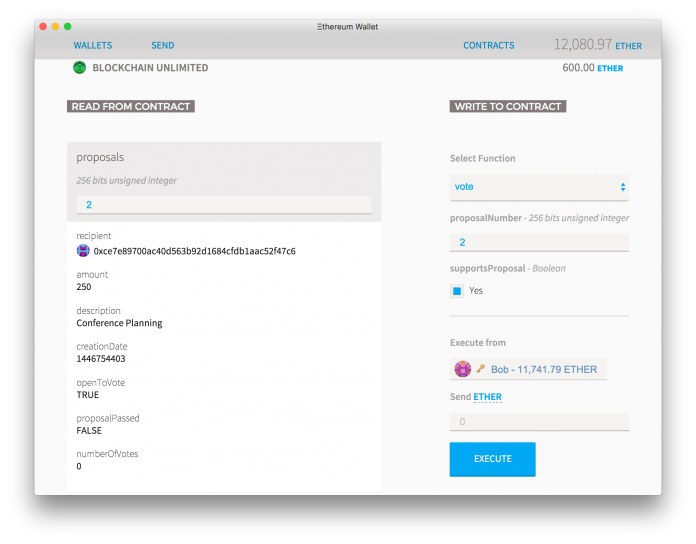The width and height of the screenshot is (696, 544).
Task: Click the proposalNumber input field
Action: pyautogui.click(x=539, y=242)
